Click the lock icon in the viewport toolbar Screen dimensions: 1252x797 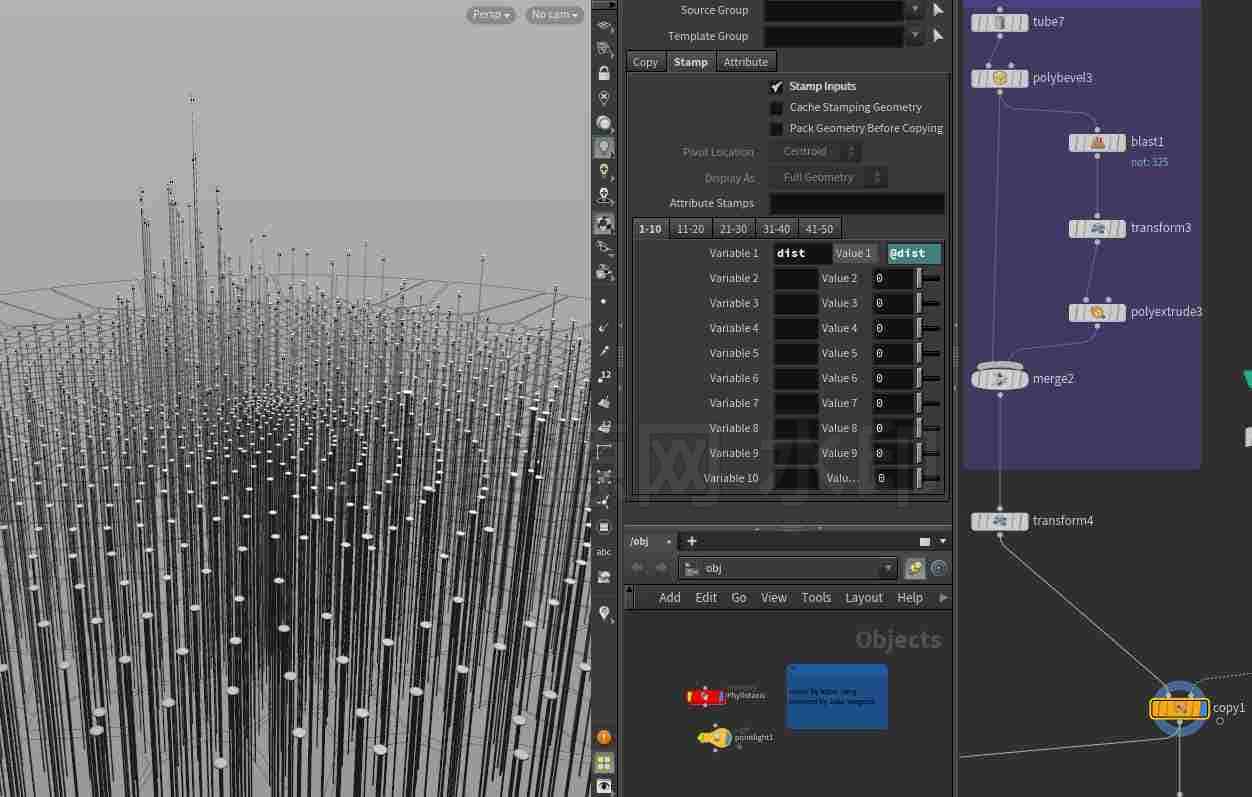604,73
